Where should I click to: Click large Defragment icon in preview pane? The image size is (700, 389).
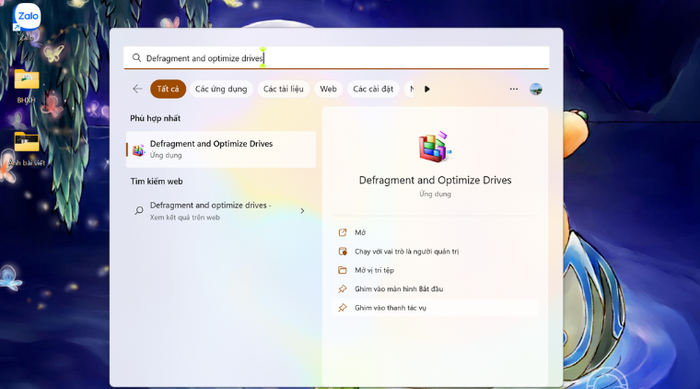[x=435, y=146]
